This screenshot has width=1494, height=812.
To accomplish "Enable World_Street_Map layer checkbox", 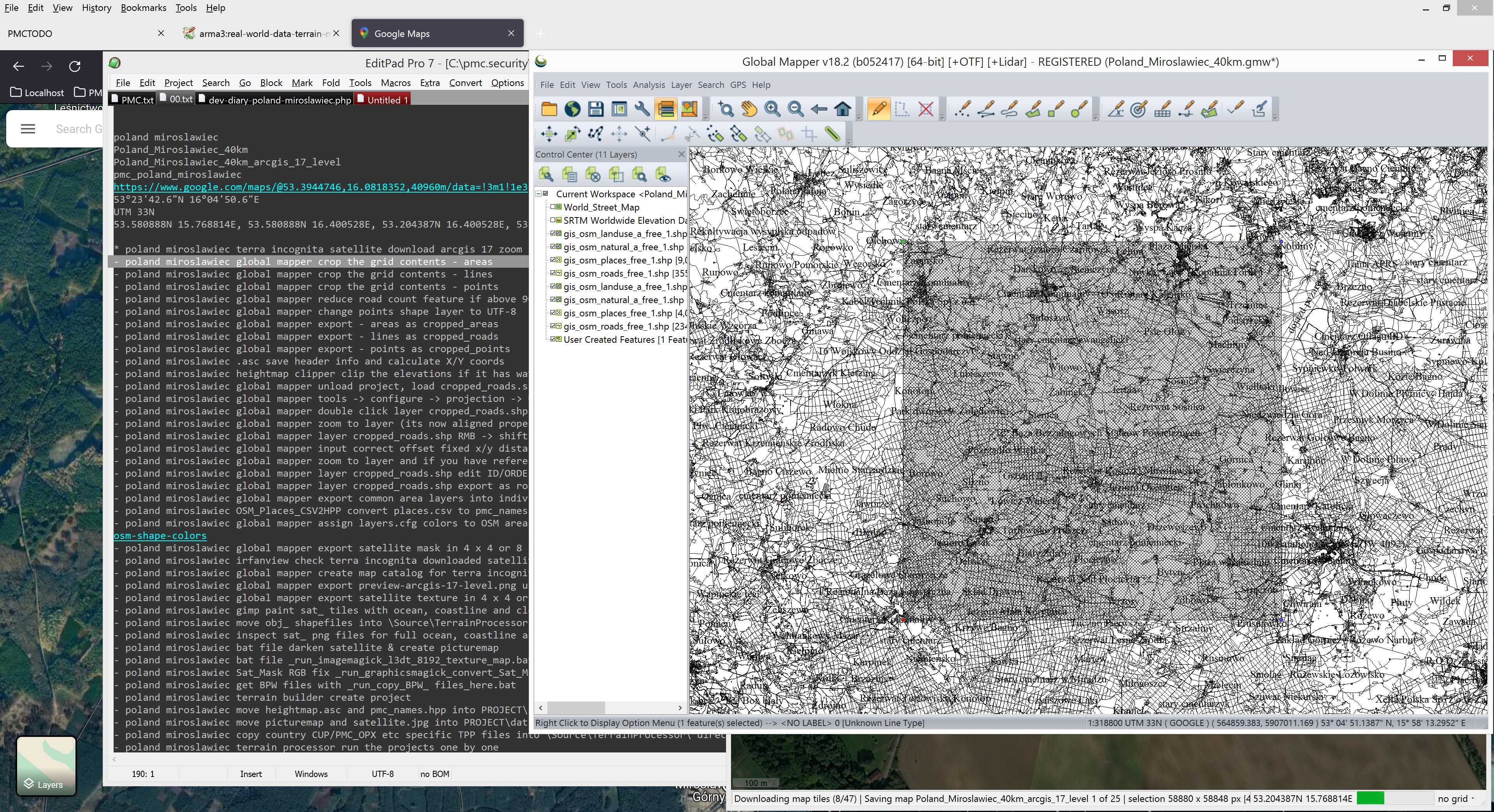I will 553,207.
